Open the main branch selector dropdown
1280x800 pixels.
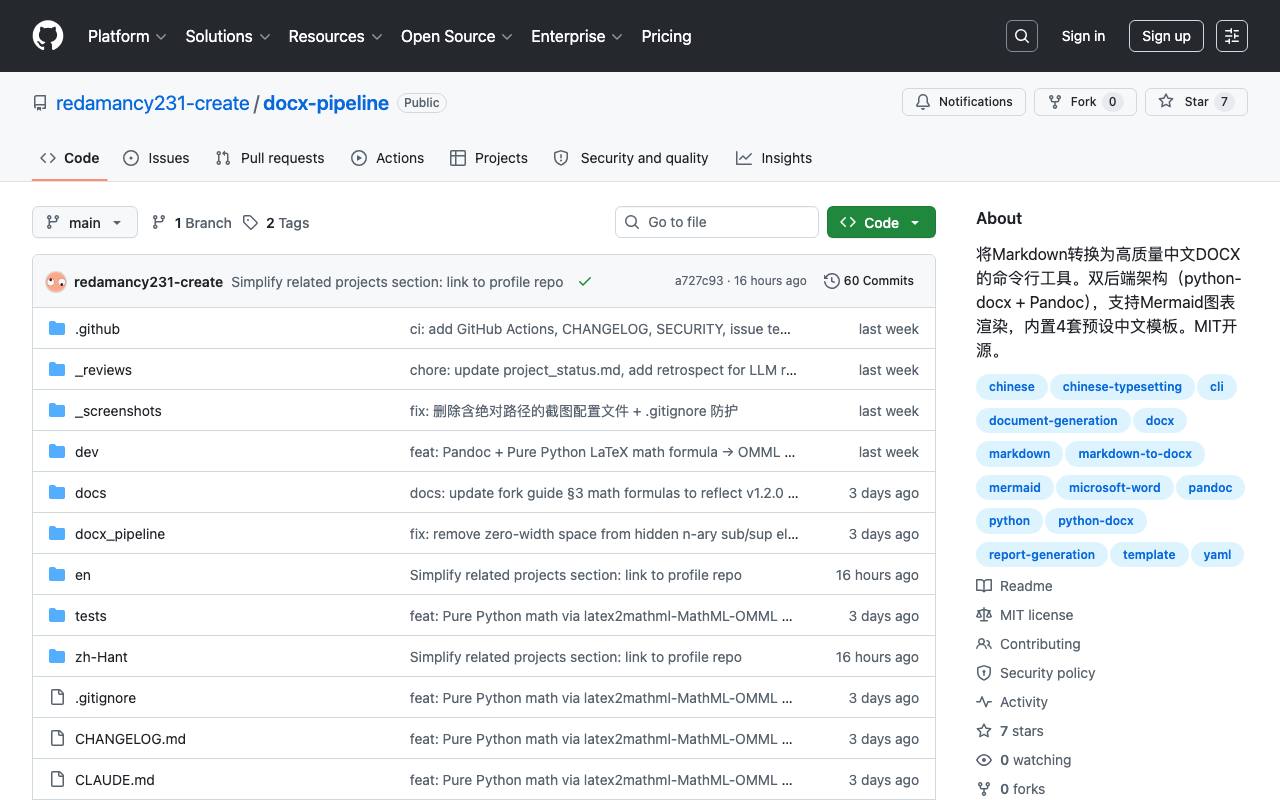[x=84, y=222]
